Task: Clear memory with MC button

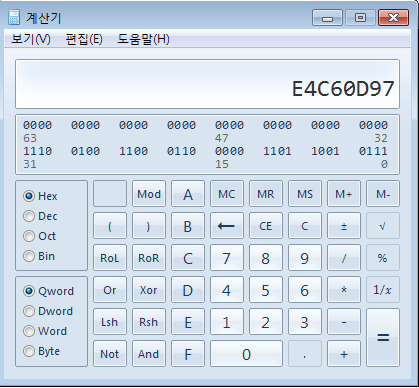Action: point(227,194)
